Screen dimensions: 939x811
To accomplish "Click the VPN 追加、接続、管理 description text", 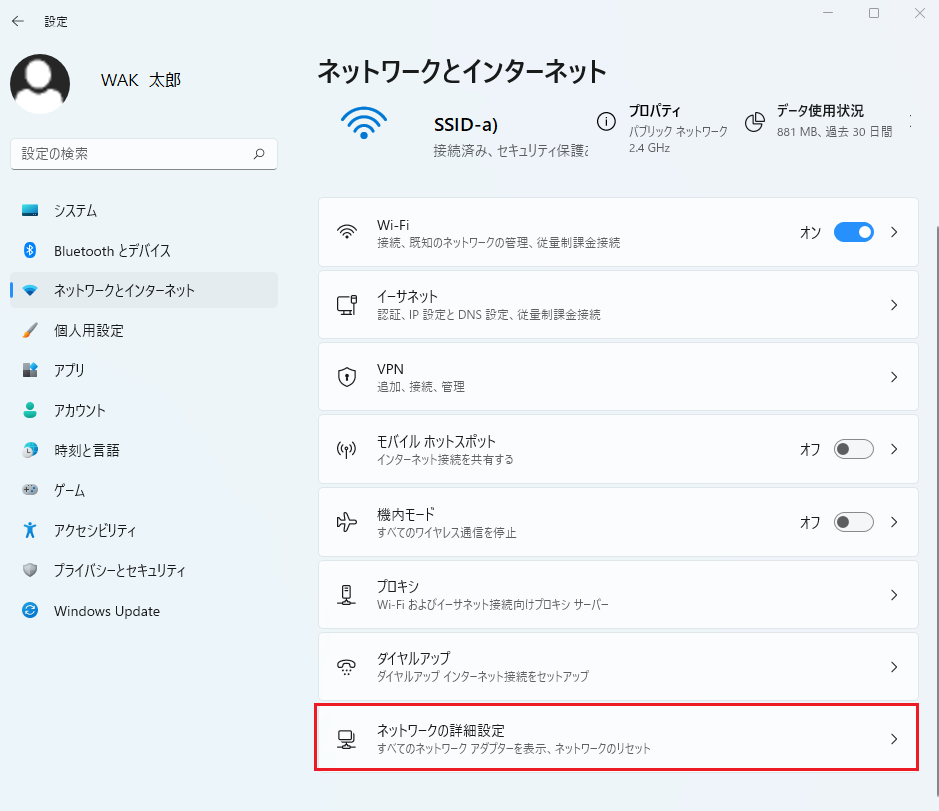I will (x=421, y=387).
